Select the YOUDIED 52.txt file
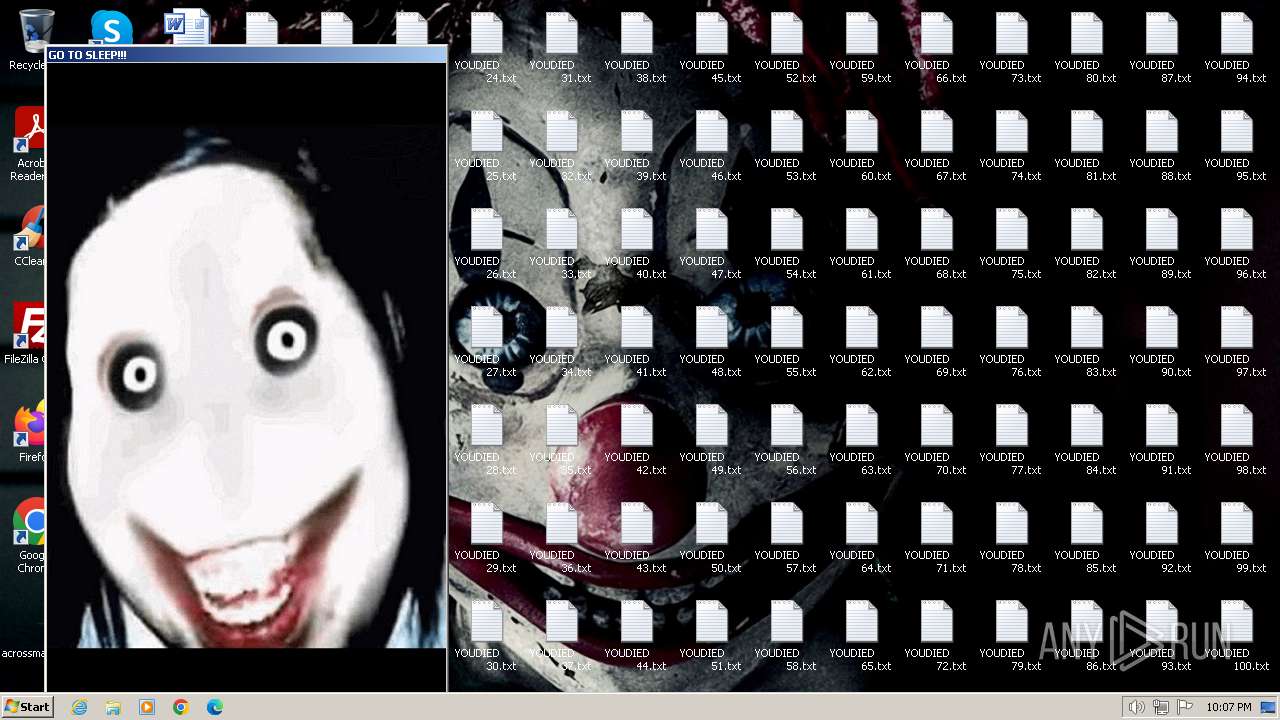 point(786,49)
